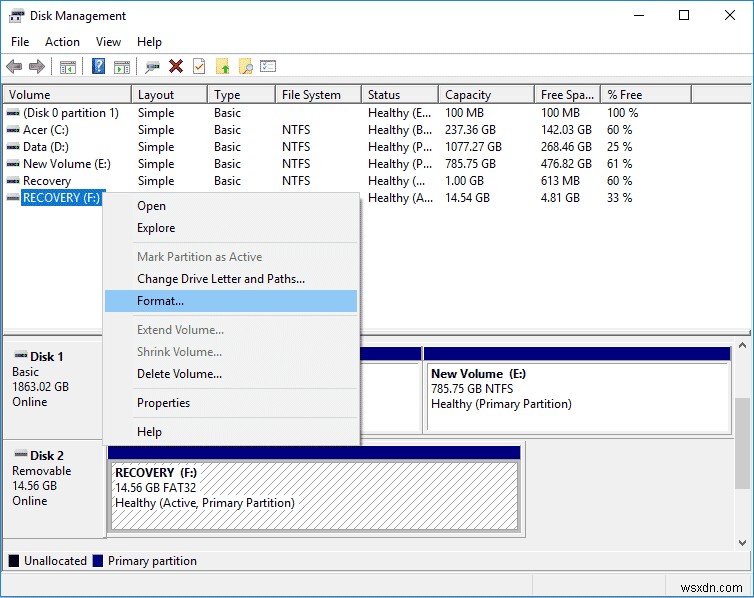
Task: Click the Help question mark toolbar icon
Action: point(98,67)
